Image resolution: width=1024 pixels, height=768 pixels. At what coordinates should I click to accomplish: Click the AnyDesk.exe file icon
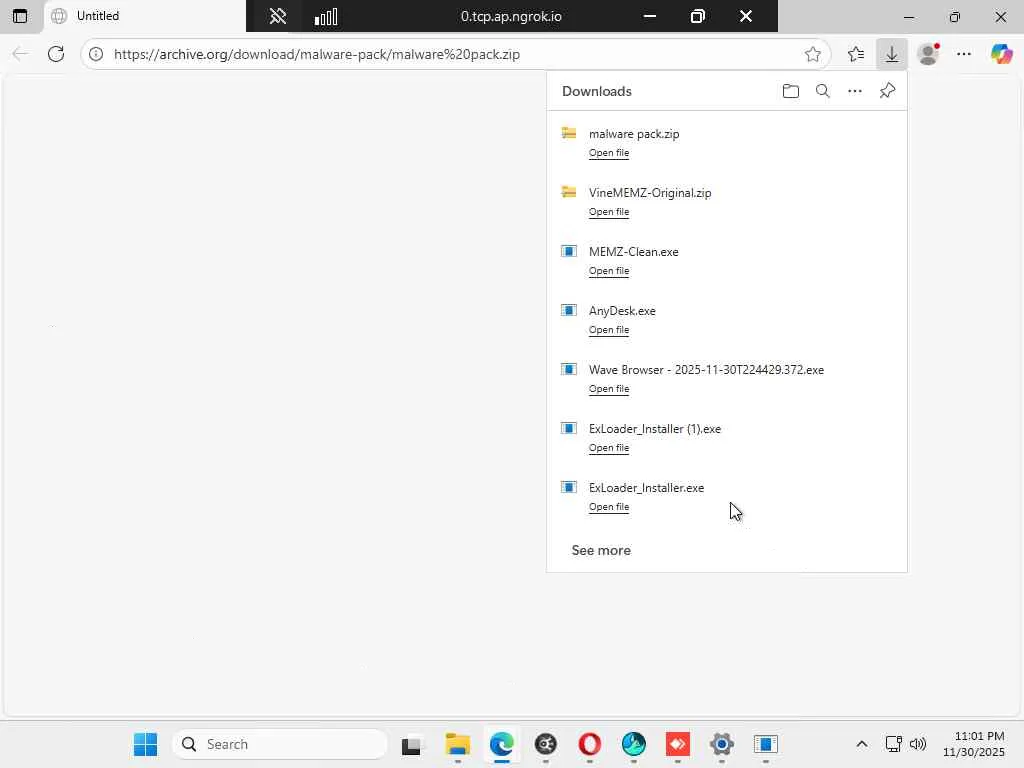(569, 310)
